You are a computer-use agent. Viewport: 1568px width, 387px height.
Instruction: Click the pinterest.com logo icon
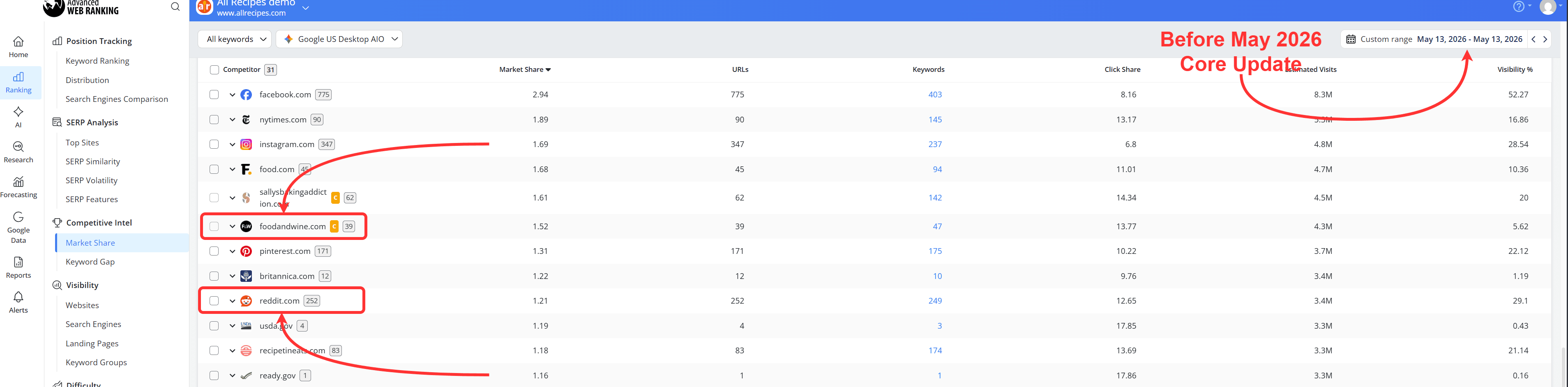pos(246,251)
